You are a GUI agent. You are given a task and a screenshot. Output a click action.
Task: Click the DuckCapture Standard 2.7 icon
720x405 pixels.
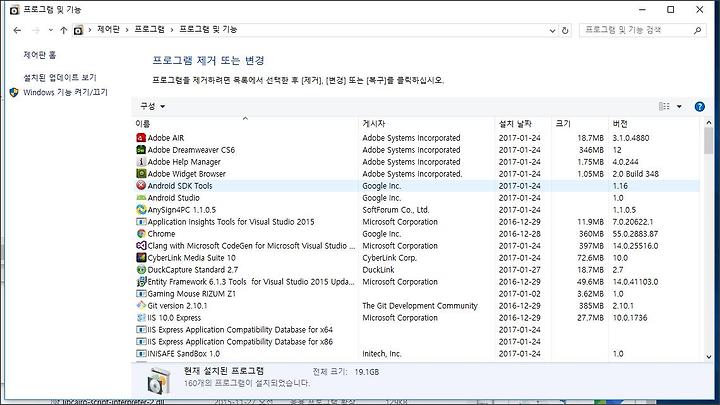pyautogui.click(x=141, y=270)
